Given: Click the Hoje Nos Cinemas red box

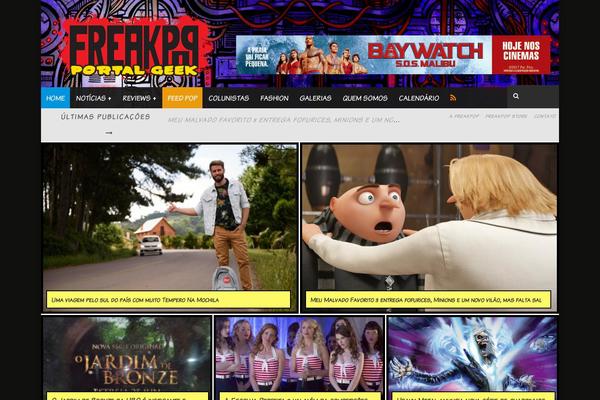Looking at the screenshot, I should tap(521, 55).
